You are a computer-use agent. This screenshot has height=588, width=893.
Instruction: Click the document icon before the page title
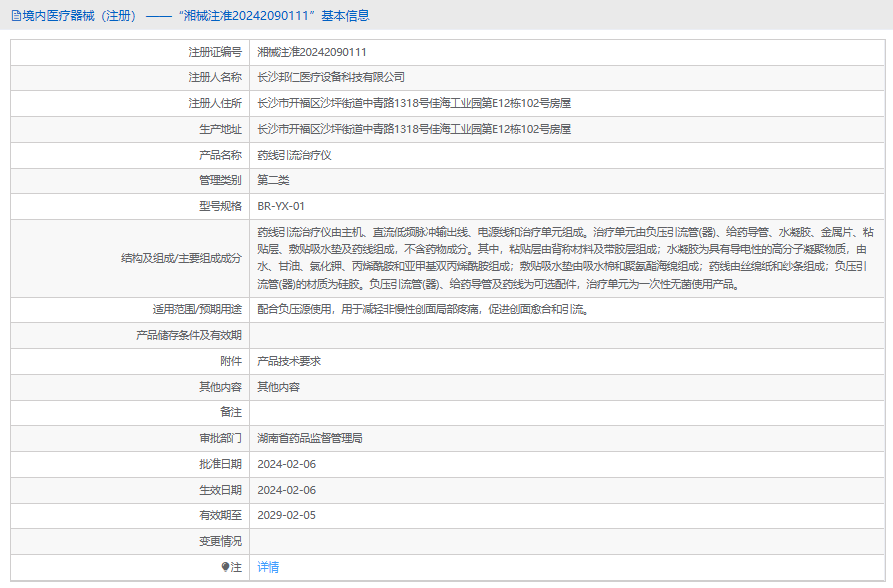pyautogui.click(x=16, y=16)
